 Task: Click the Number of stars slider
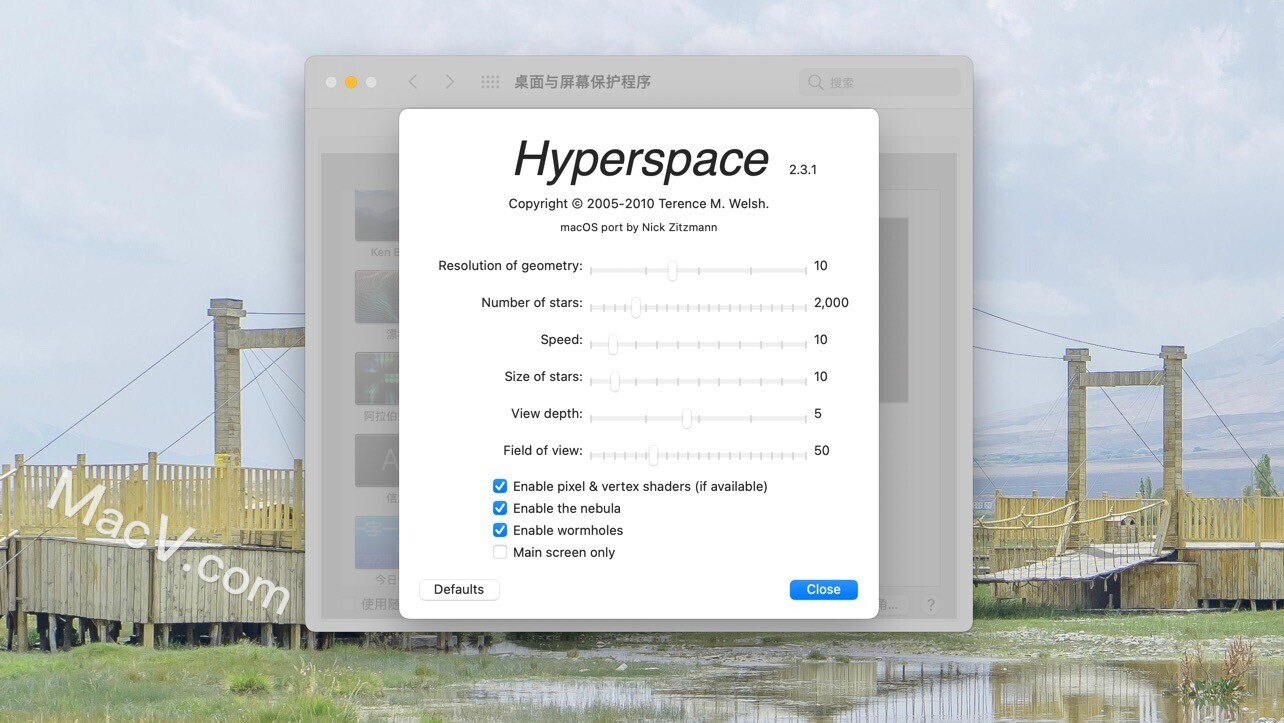pos(698,307)
